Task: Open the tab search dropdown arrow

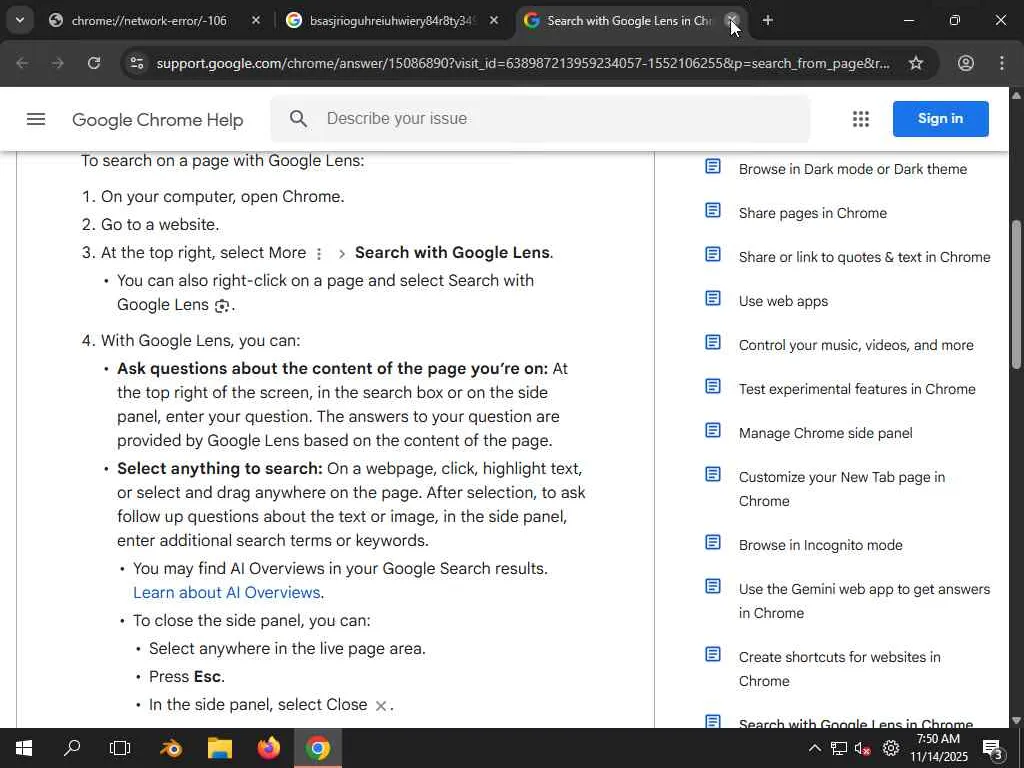Action: pos(20,20)
